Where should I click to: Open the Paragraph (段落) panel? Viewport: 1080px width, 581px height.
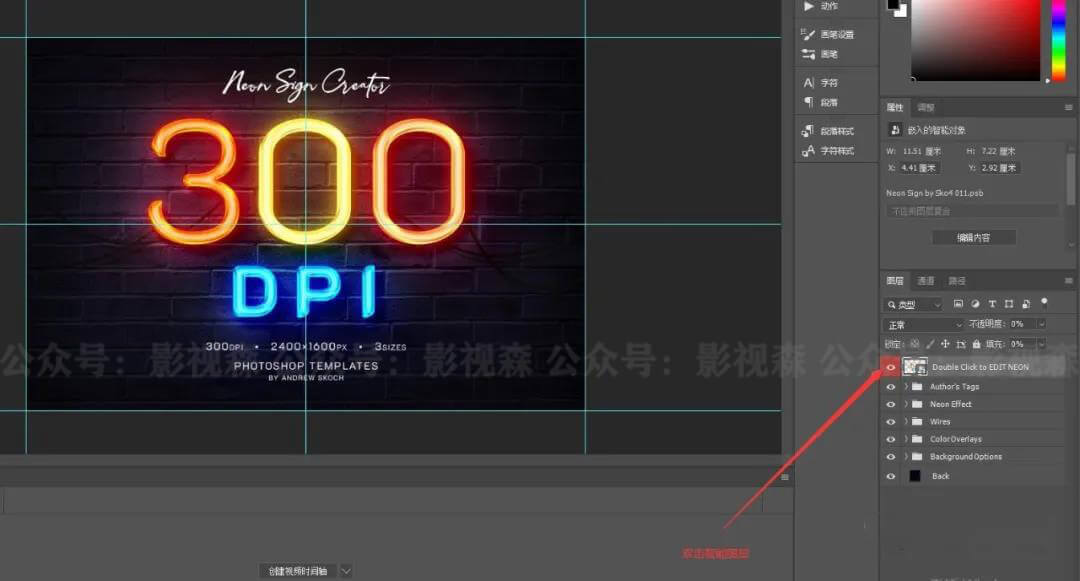pyautogui.click(x=820, y=103)
